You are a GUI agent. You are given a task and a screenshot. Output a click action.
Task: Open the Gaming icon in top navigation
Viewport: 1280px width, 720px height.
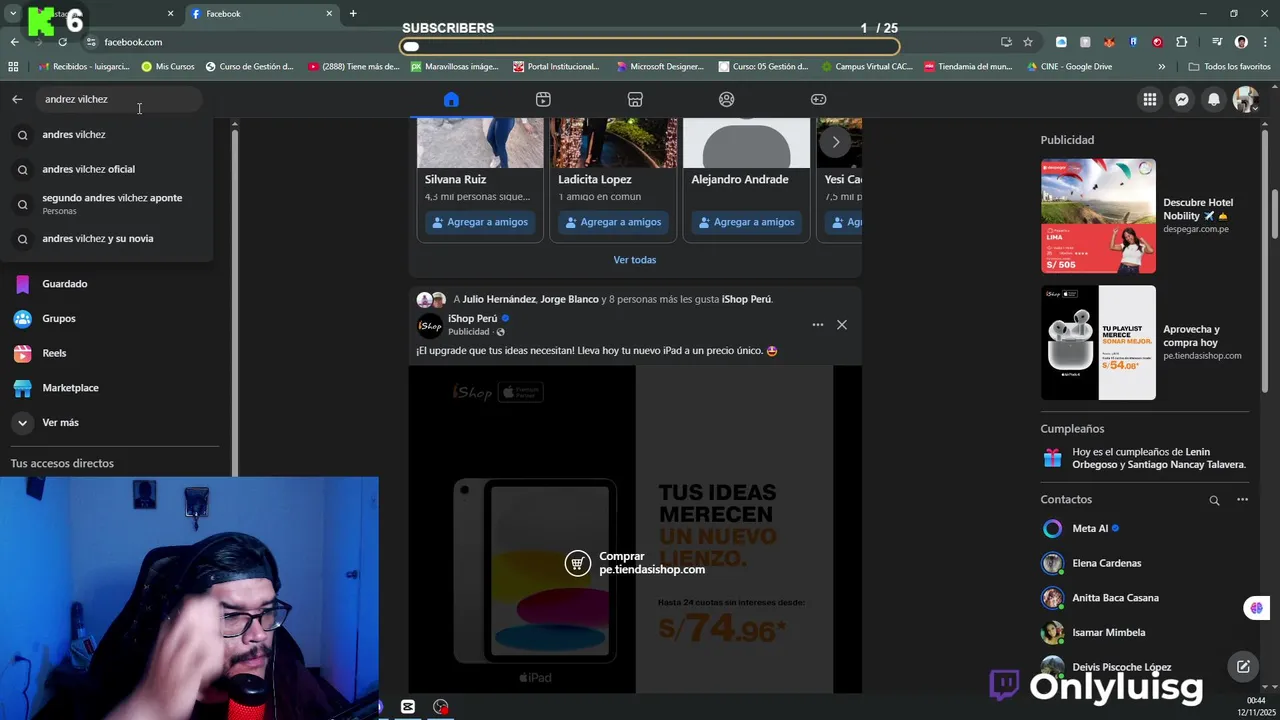coord(818,99)
